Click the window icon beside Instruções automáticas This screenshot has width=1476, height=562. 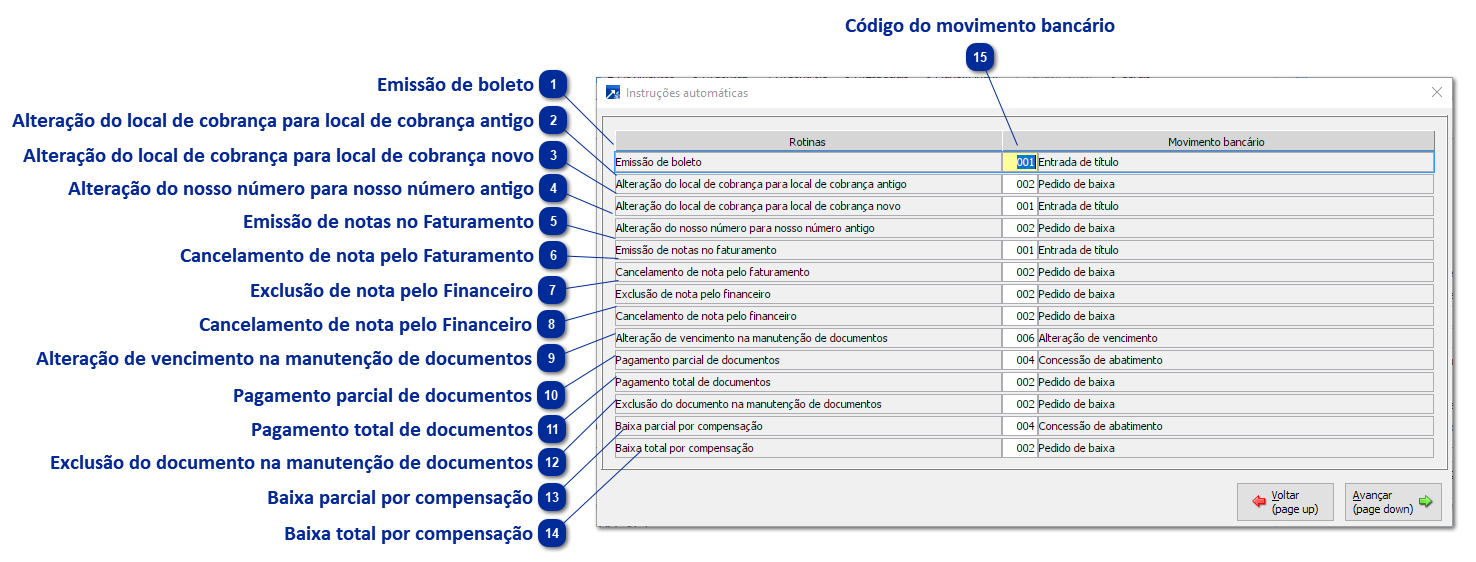pyautogui.click(x=613, y=93)
